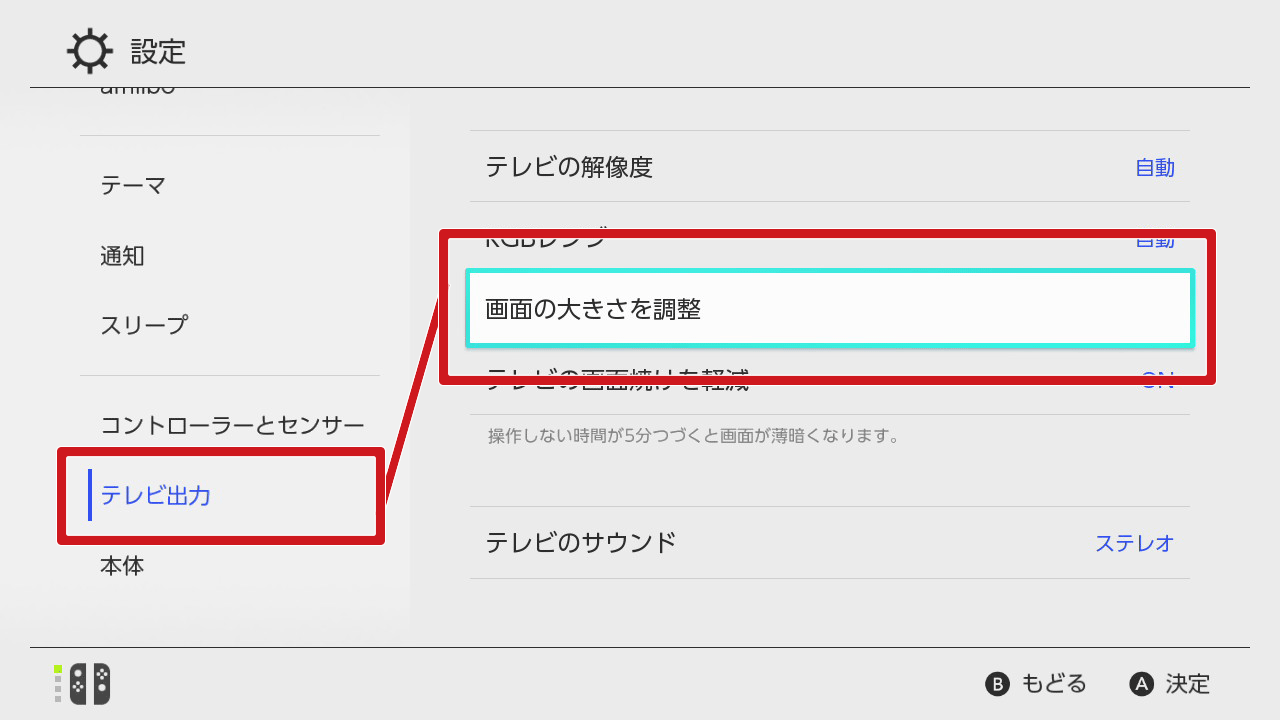Click the player indicator lights beside Joy-Con
The width and height of the screenshot is (1280, 720).
point(58,684)
